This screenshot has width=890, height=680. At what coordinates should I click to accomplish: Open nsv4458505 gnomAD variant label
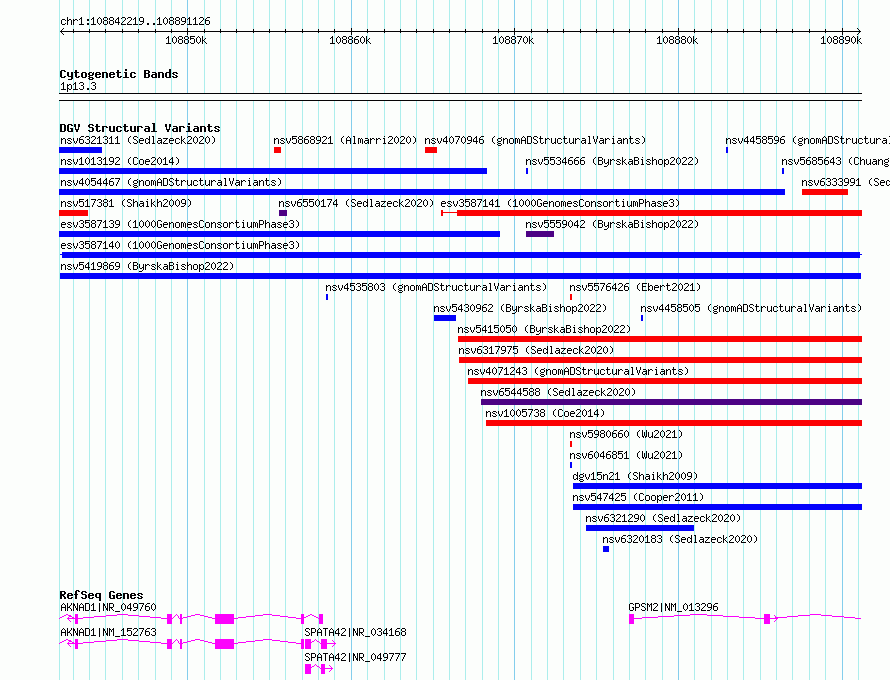751,308
